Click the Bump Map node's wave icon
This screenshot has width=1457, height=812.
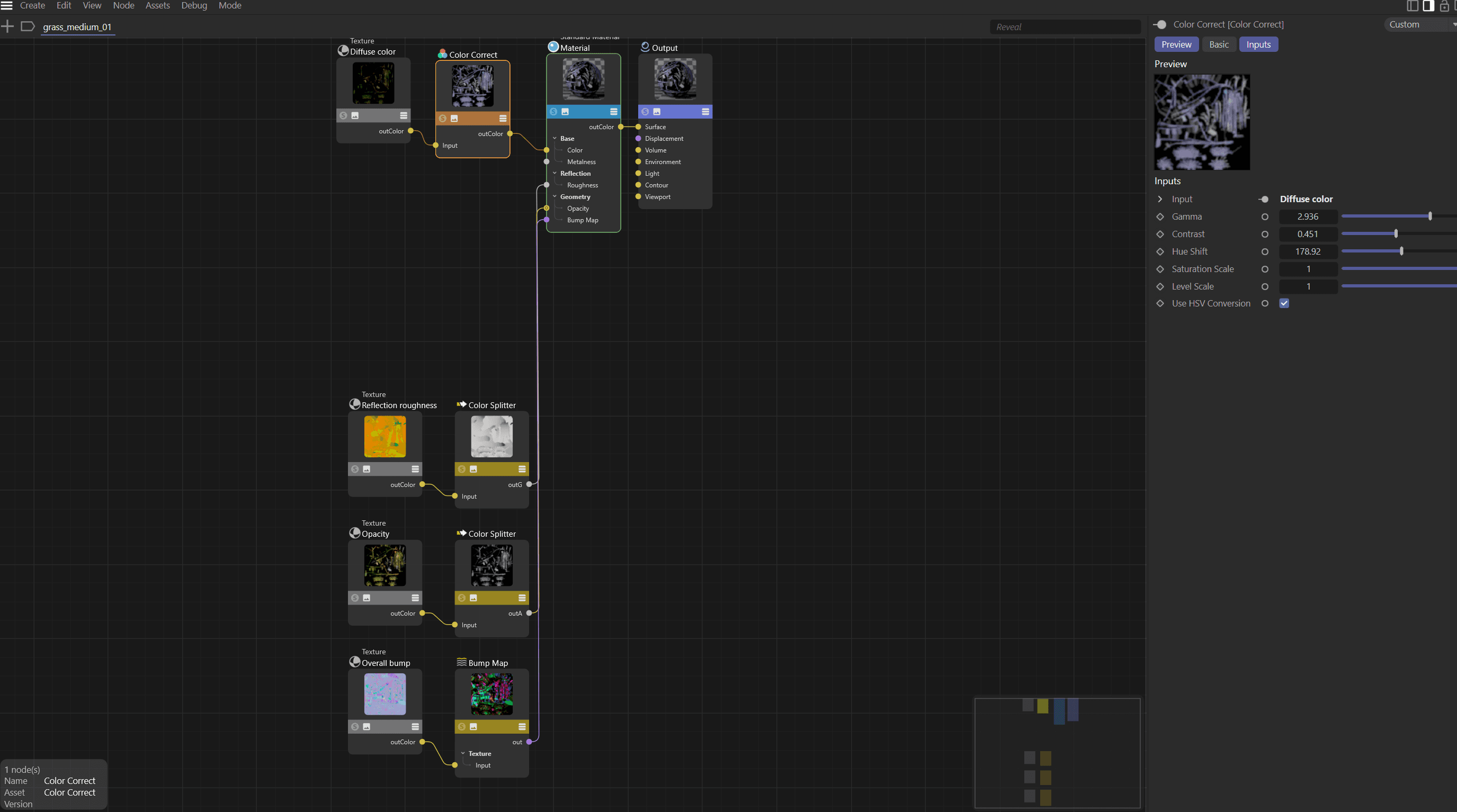pos(461,662)
